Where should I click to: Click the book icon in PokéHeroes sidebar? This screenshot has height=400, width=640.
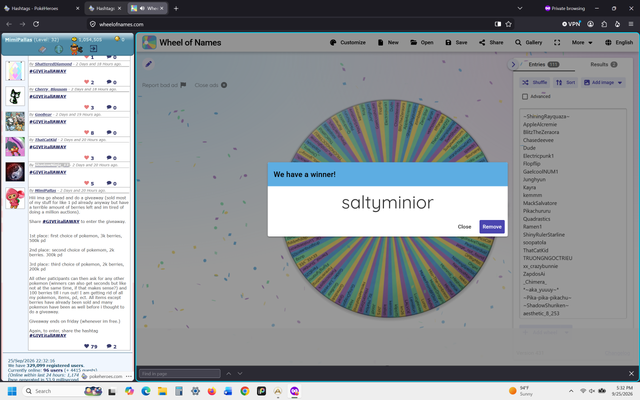pos(42,49)
